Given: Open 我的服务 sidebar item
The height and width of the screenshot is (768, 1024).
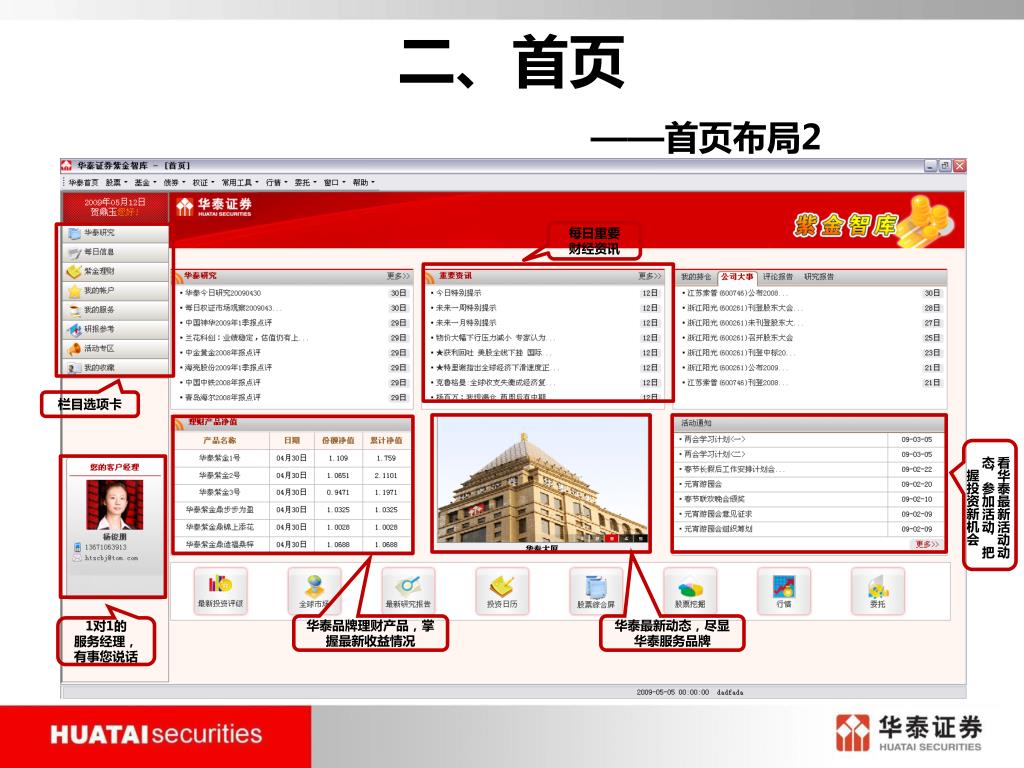Looking at the screenshot, I should tap(116, 310).
